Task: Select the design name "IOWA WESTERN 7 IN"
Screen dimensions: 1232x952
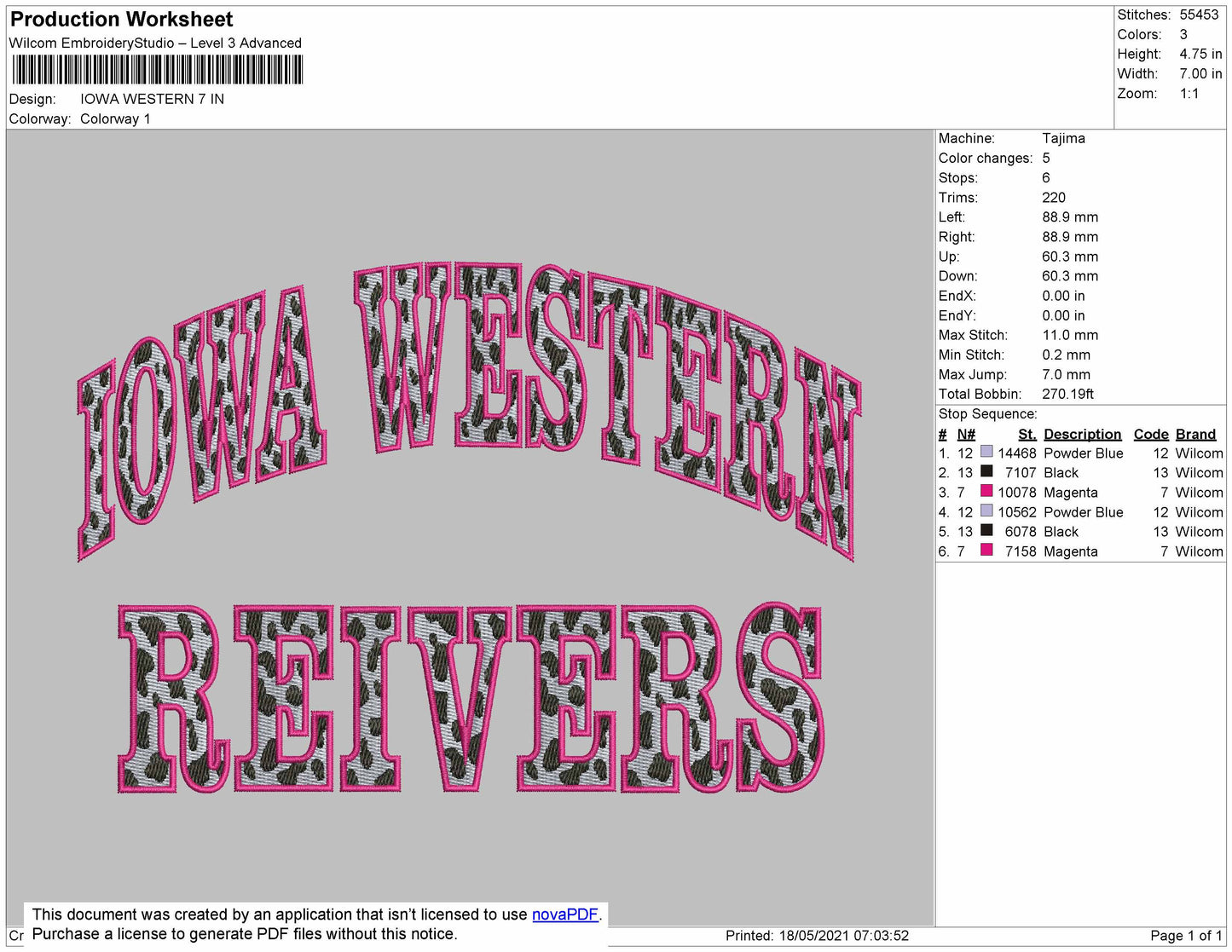Action: [x=153, y=99]
